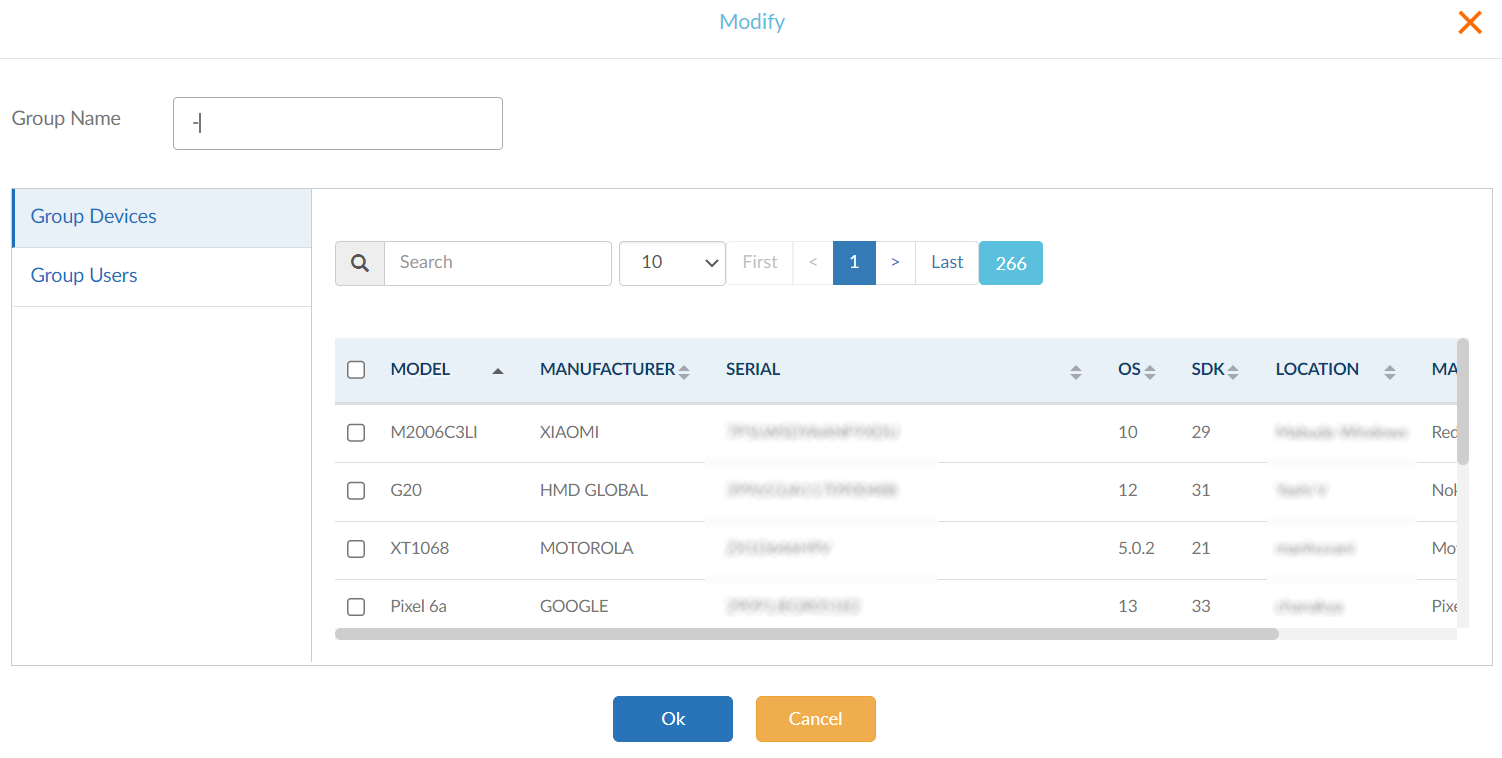
Task: Close the Modify dialog with orange X
Action: pos(1469,23)
